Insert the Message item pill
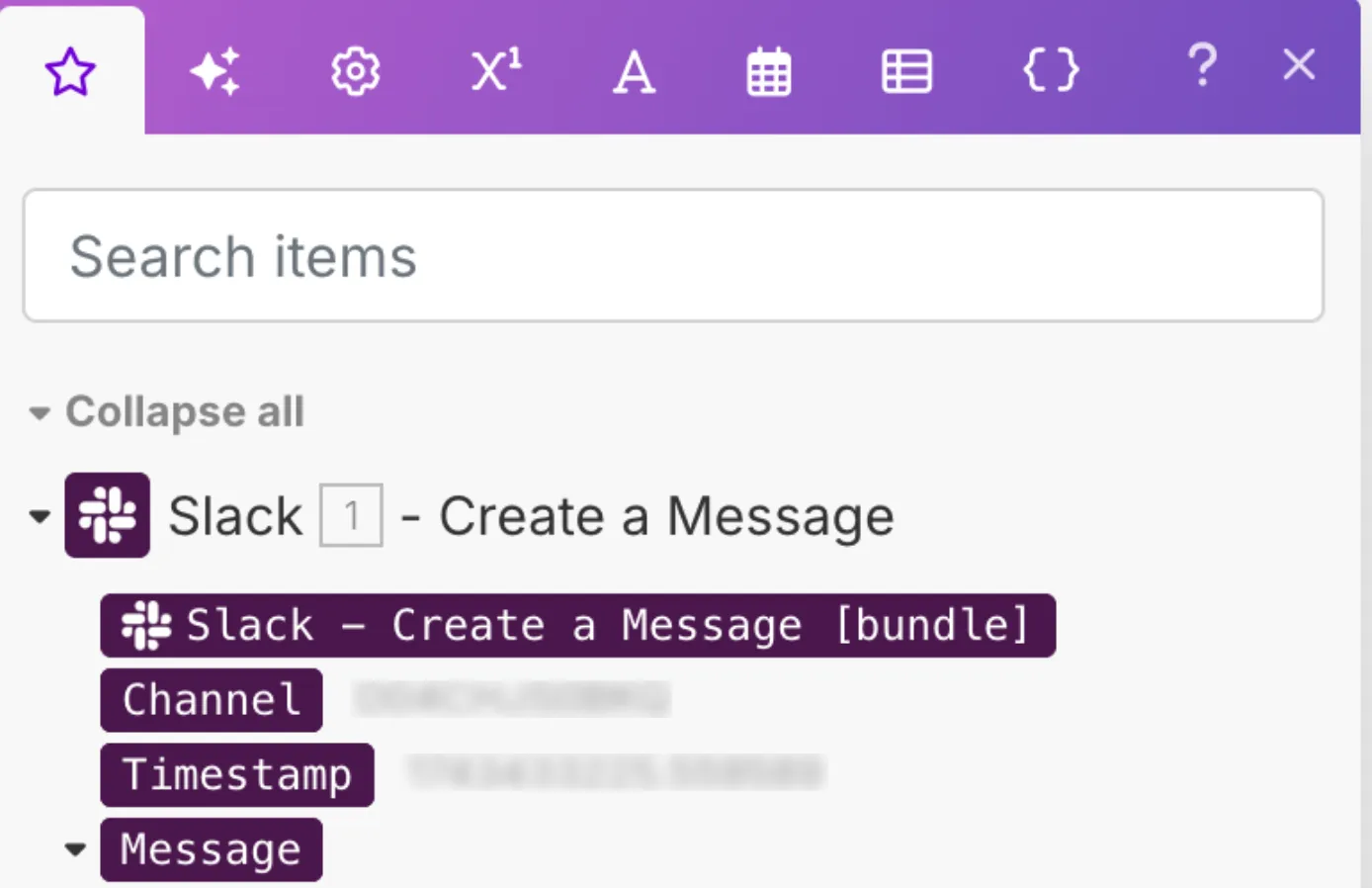The width and height of the screenshot is (1372, 888). [212, 849]
